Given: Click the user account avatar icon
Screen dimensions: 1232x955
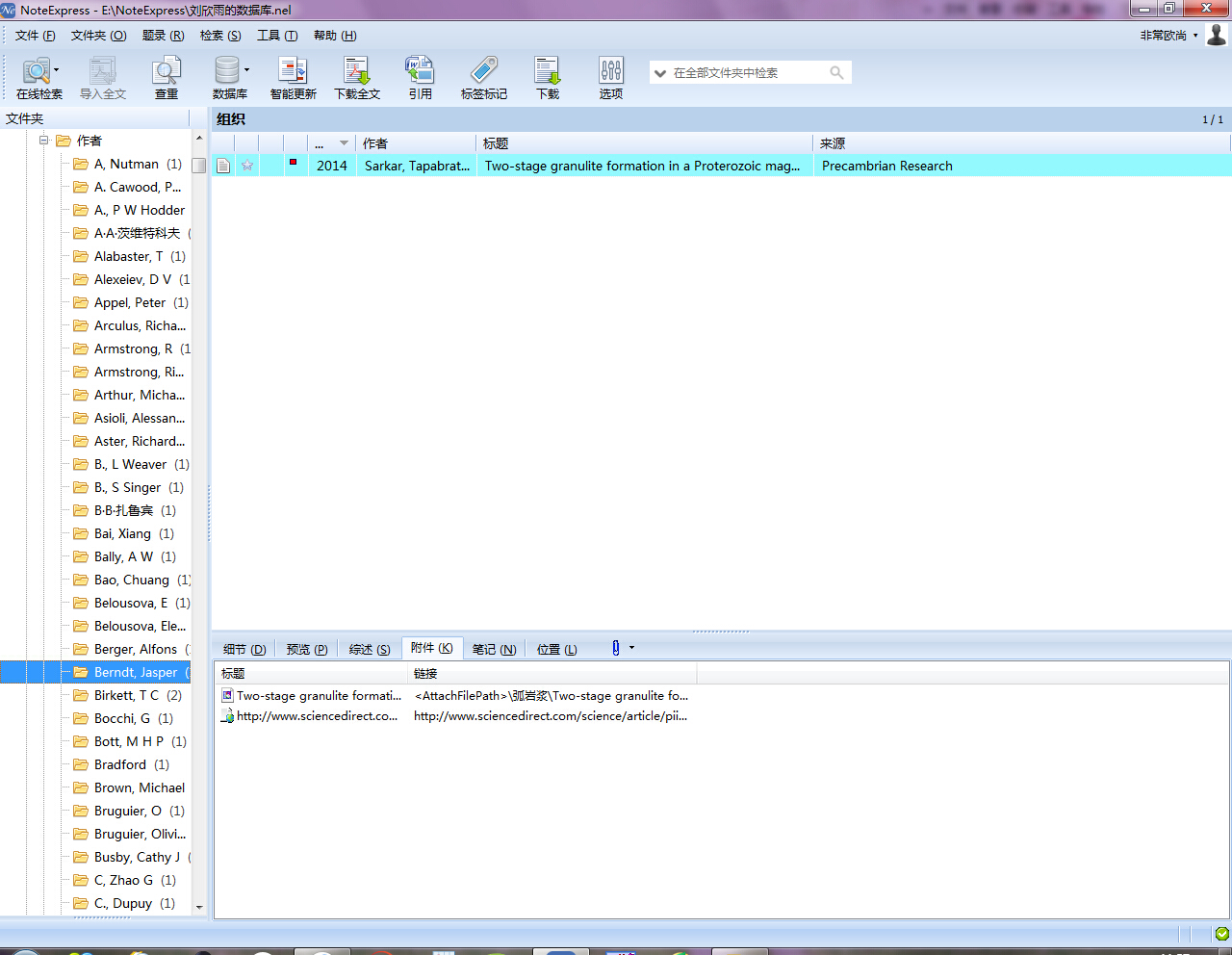Looking at the screenshot, I should click(x=1217, y=35).
